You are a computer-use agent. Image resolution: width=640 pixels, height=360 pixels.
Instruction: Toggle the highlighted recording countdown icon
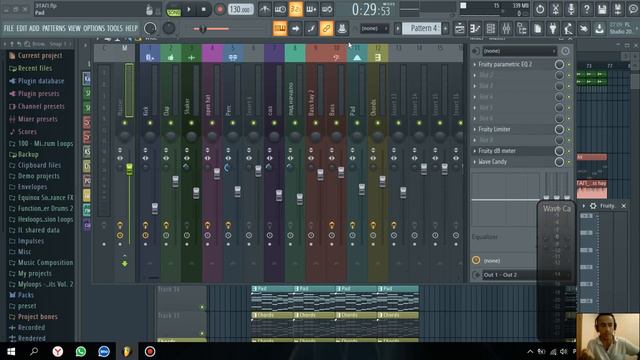296,9
